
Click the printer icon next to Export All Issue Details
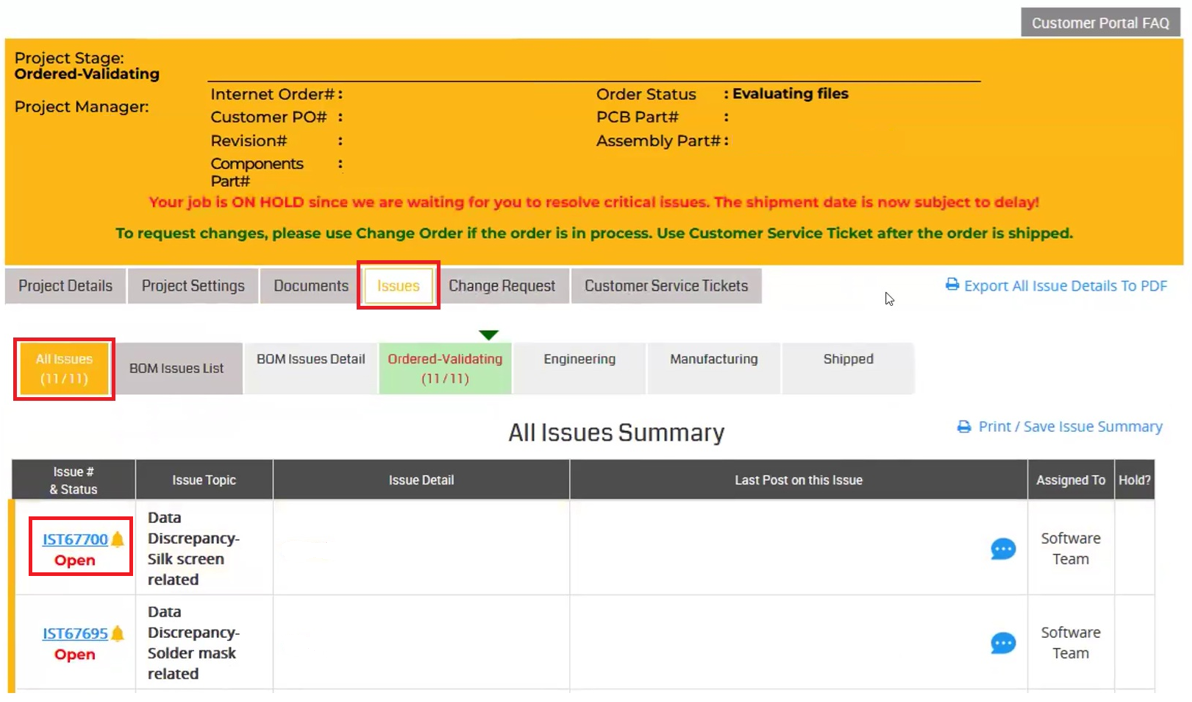(950, 285)
